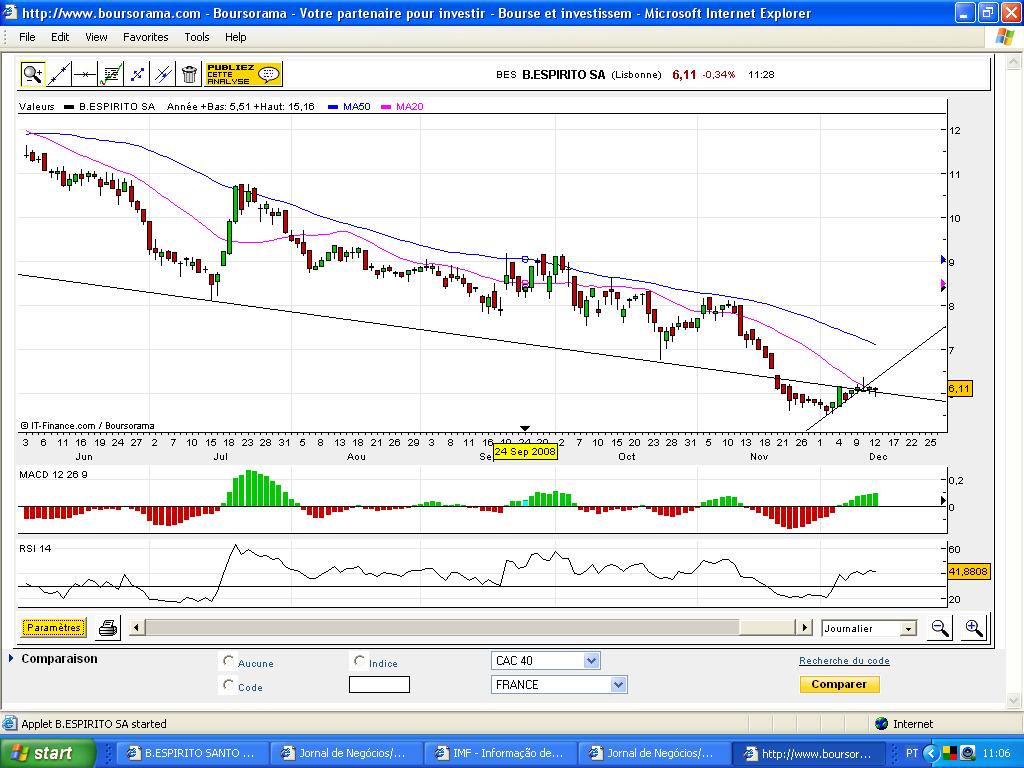Open the Help menu
1024x768 pixels.
236,37
